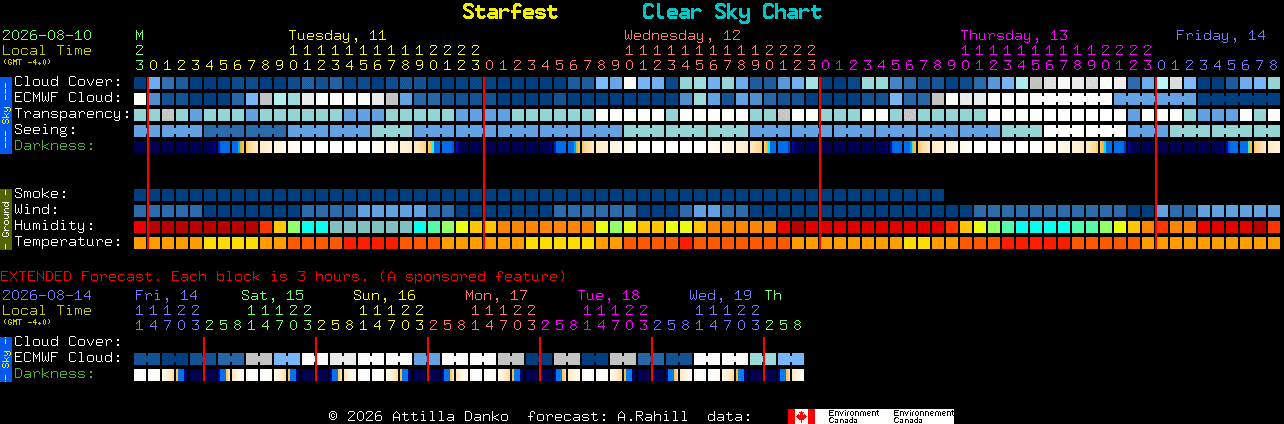Select the green Th extended day header

pos(773,295)
